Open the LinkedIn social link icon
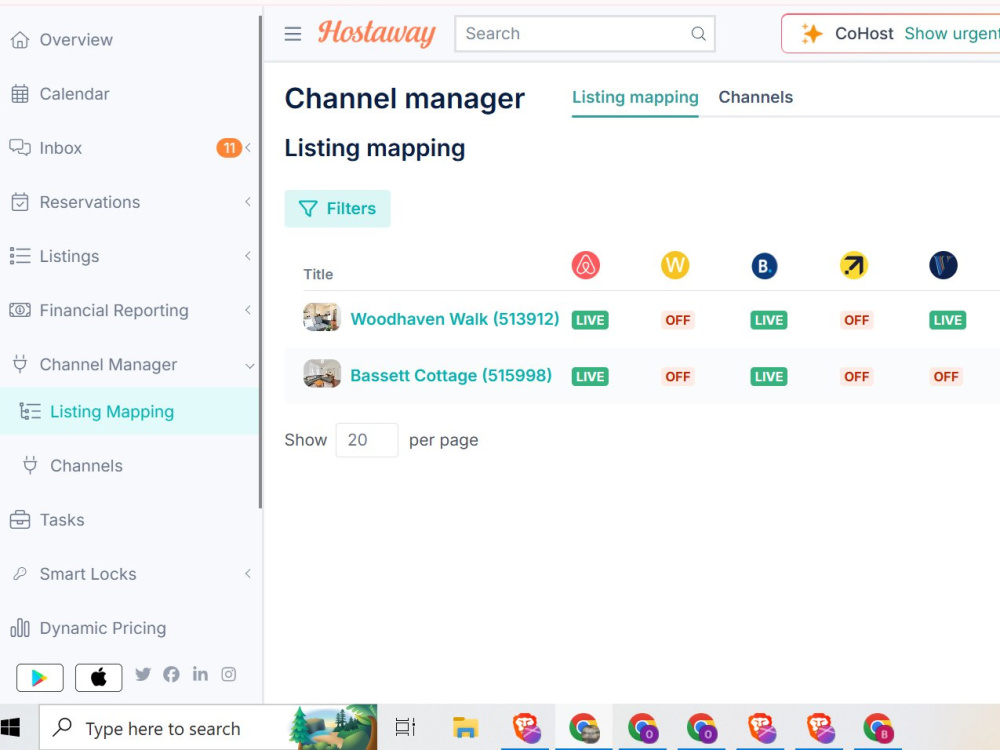Screen dimensions: 1000x750 200,674
